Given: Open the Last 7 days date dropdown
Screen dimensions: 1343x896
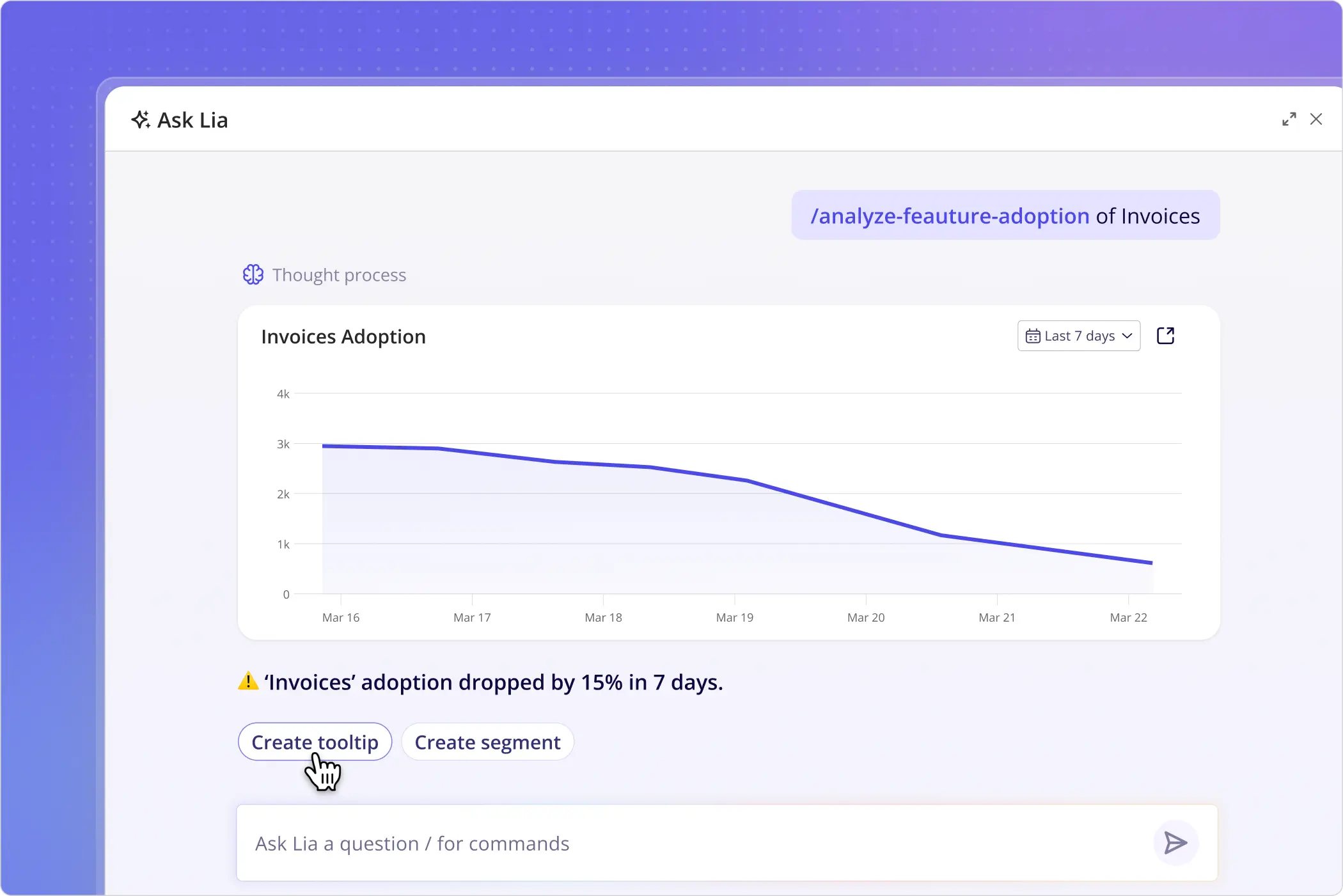Looking at the screenshot, I should point(1079,336).
